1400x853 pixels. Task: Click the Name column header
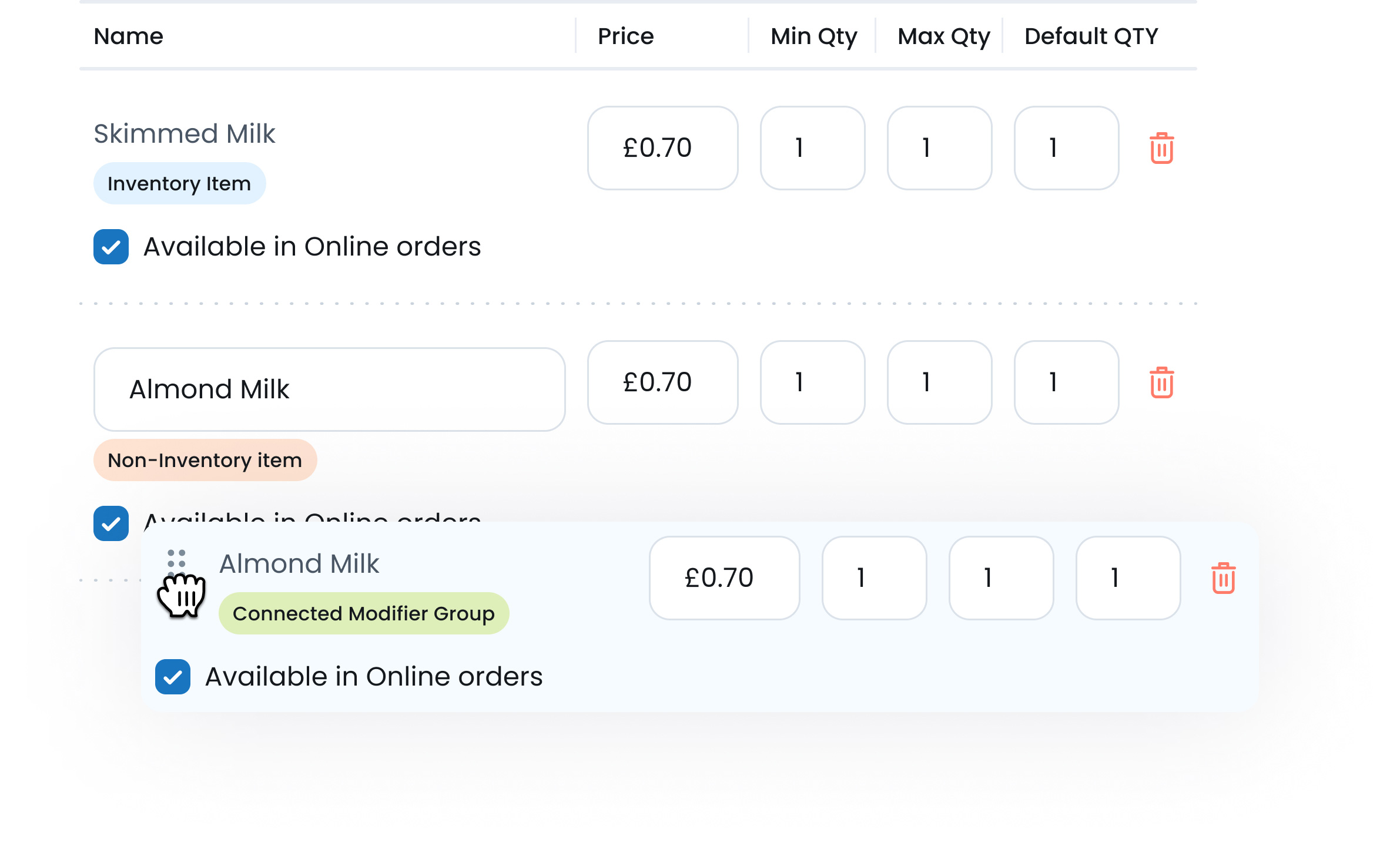coord(129,36)
